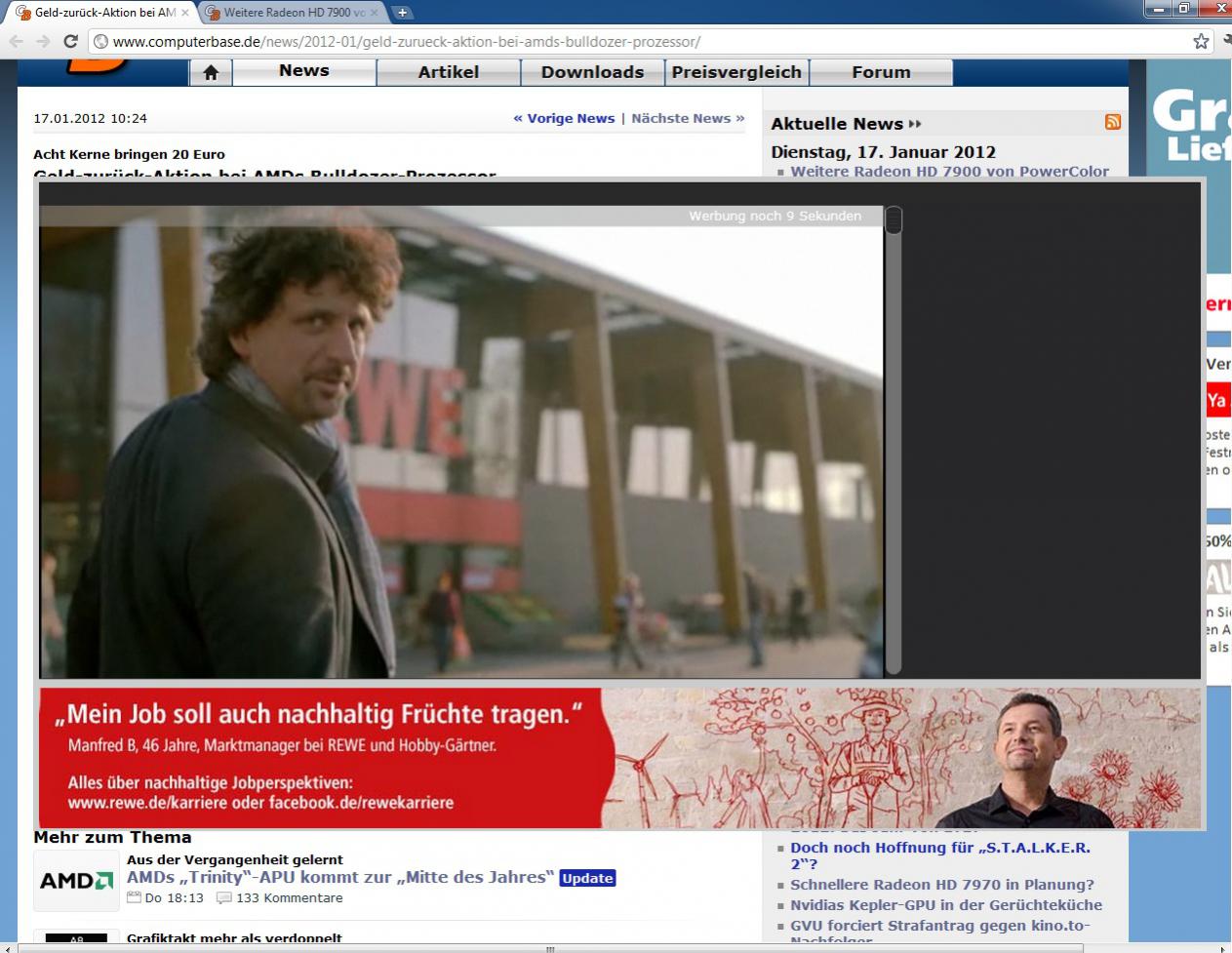Screen dimensions: 1232x953
Task: Open Schnellere Radeon HD 7970 in Planung
Action: point(942,885)
